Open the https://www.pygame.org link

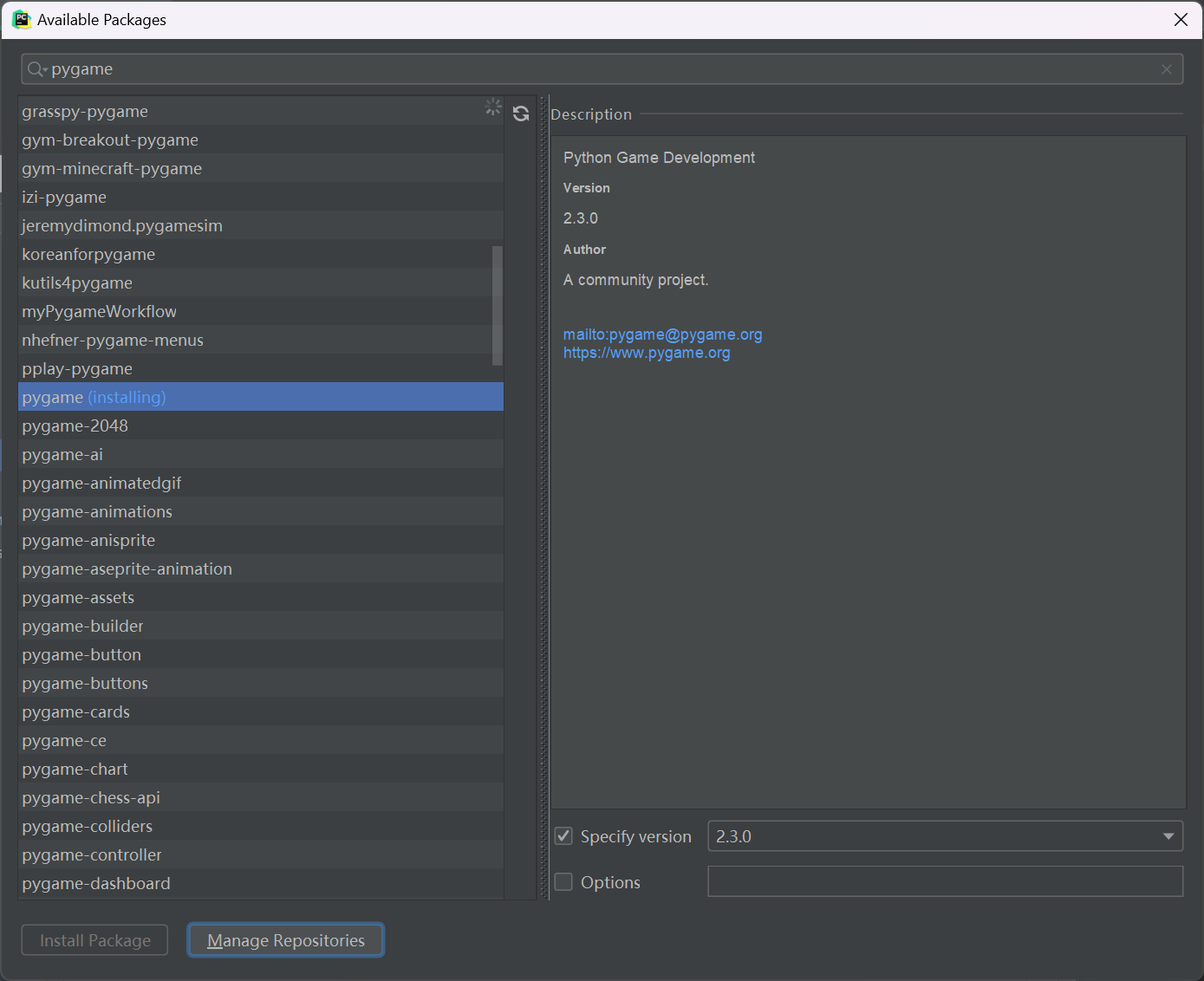pos(647,353)
